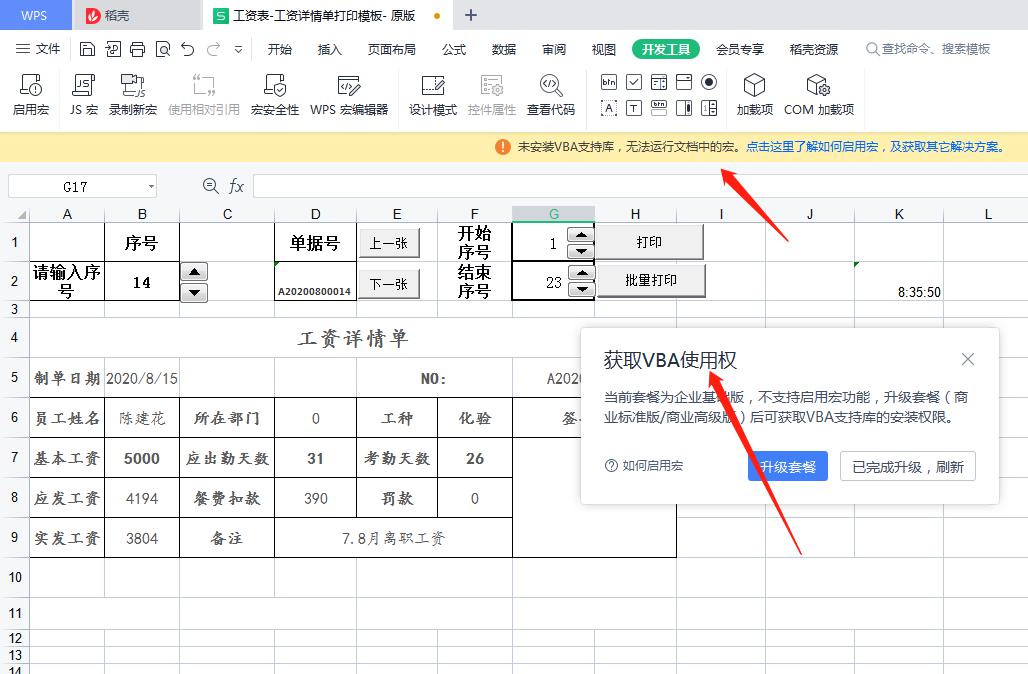Image resolution: width=1028 pixels, height=674 pixels.
Task: Click the Save icon in quick toolbar
Action: (x=87, y=49)
